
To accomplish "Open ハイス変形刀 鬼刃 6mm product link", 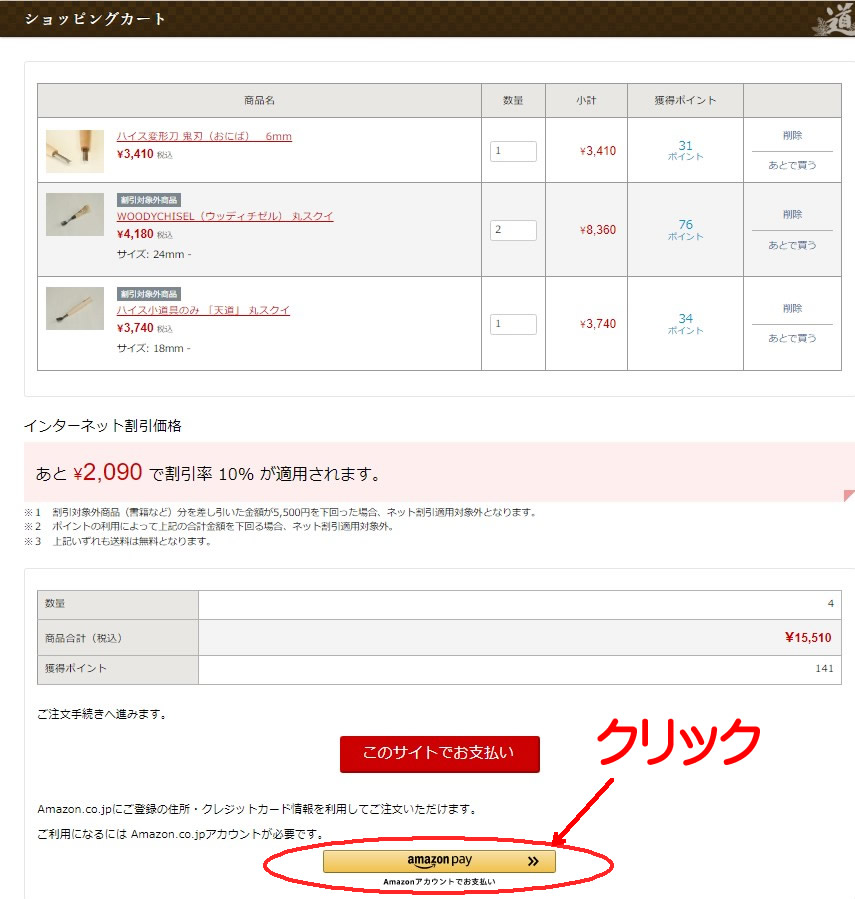I will 204,136.
